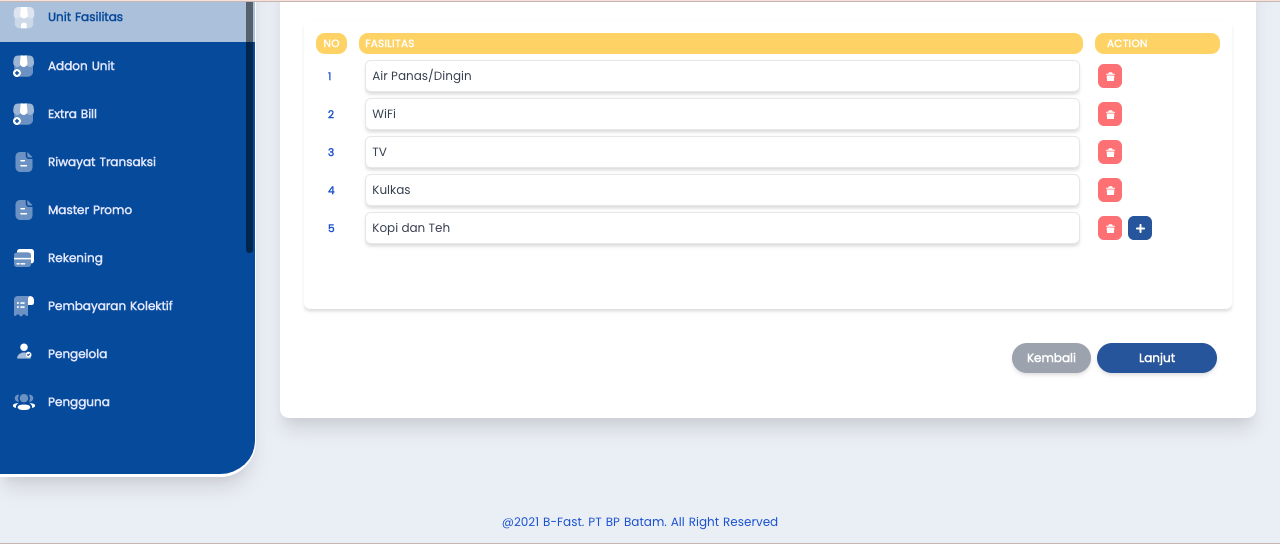The height and width of the screenshot is (544, 1280).
Task: Click the Kembali button
Action: pyautogui.click(x=1051, y=358)
